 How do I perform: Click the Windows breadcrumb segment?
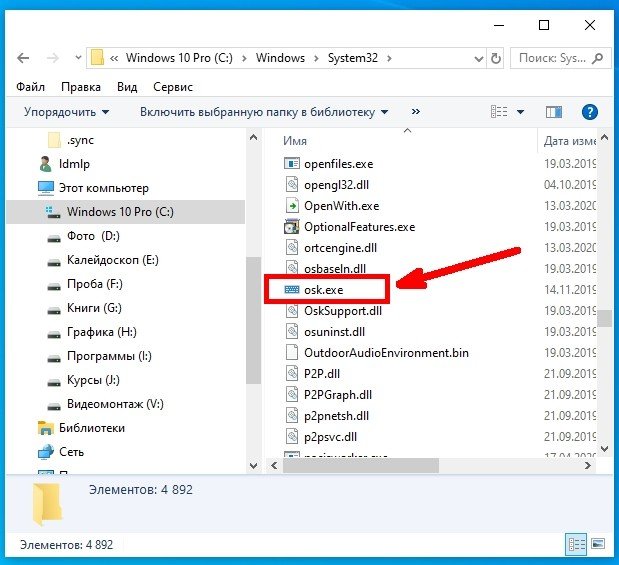pyautogui.click(x=280, y=58)
